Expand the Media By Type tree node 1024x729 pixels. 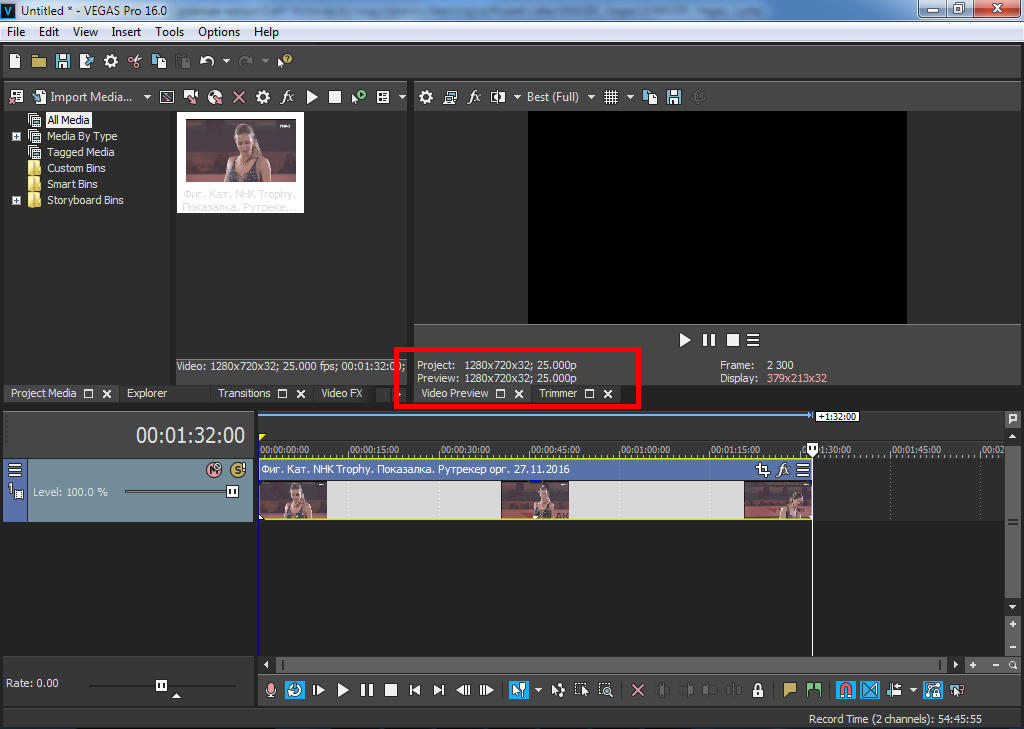16,136
